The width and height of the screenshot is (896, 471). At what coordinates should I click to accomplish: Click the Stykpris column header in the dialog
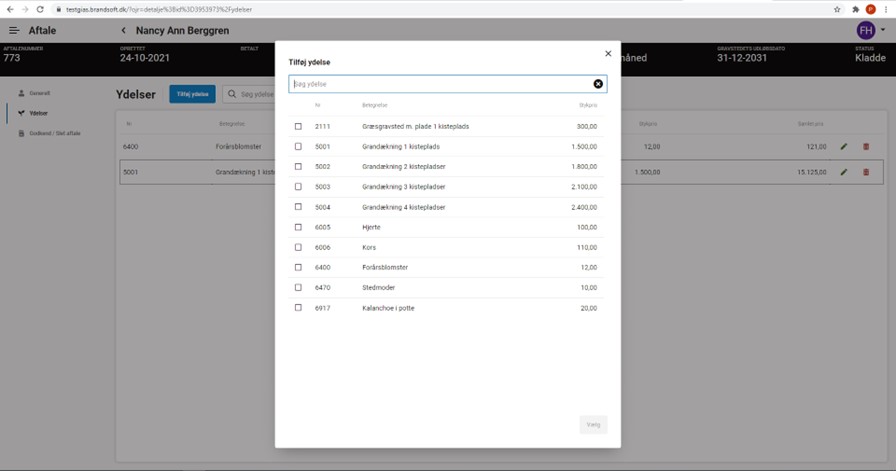click(x=588, y=105)
